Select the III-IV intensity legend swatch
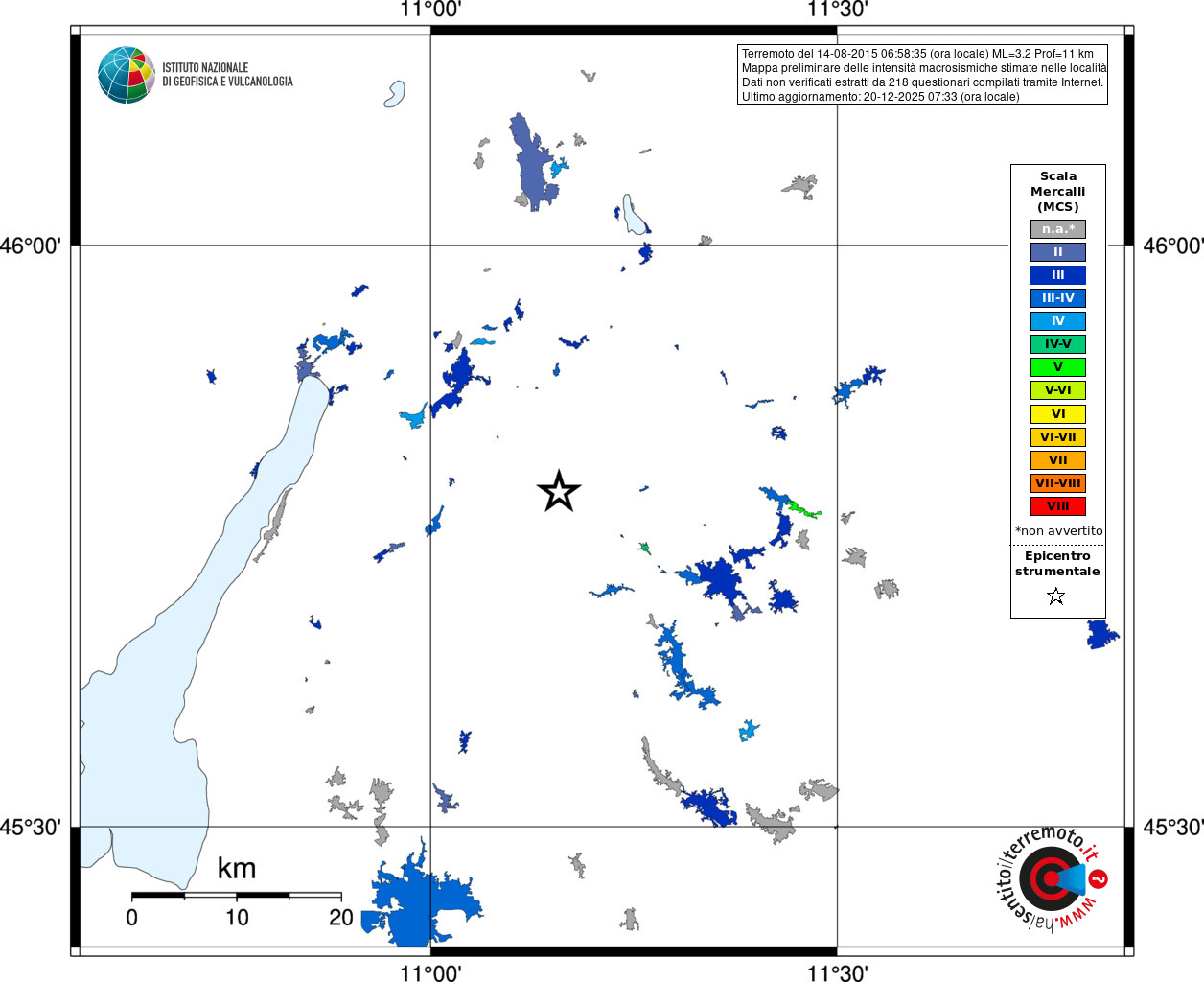Image resolution: width=1204 pixels, height=982 pixels. pos(1058,298)
